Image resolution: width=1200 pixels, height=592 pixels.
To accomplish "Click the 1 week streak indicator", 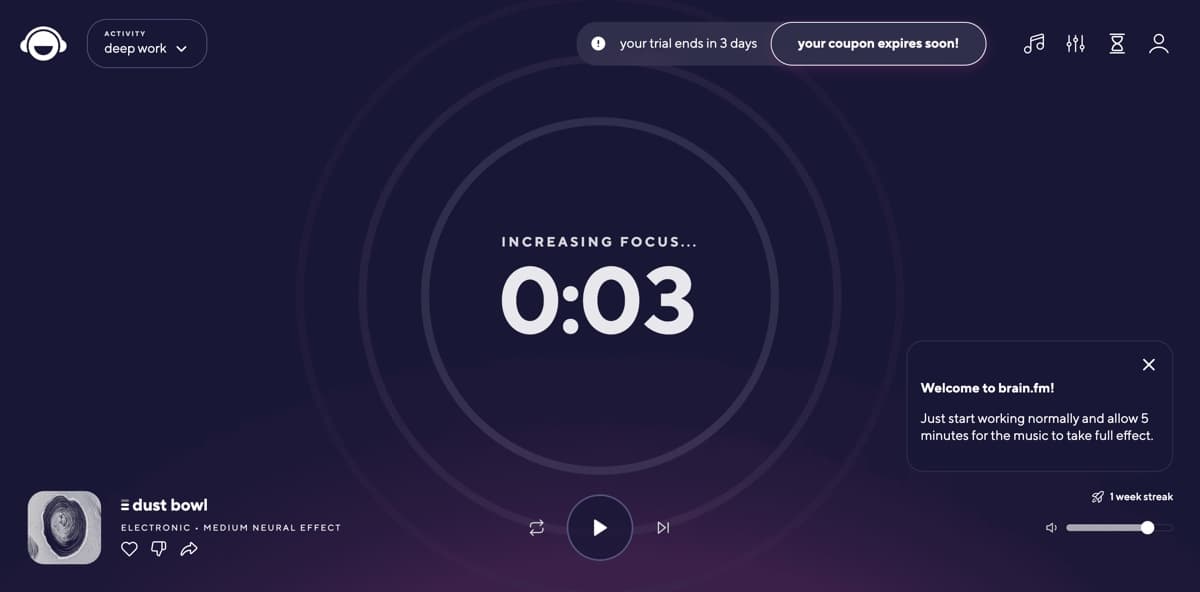I will 1132,497.
